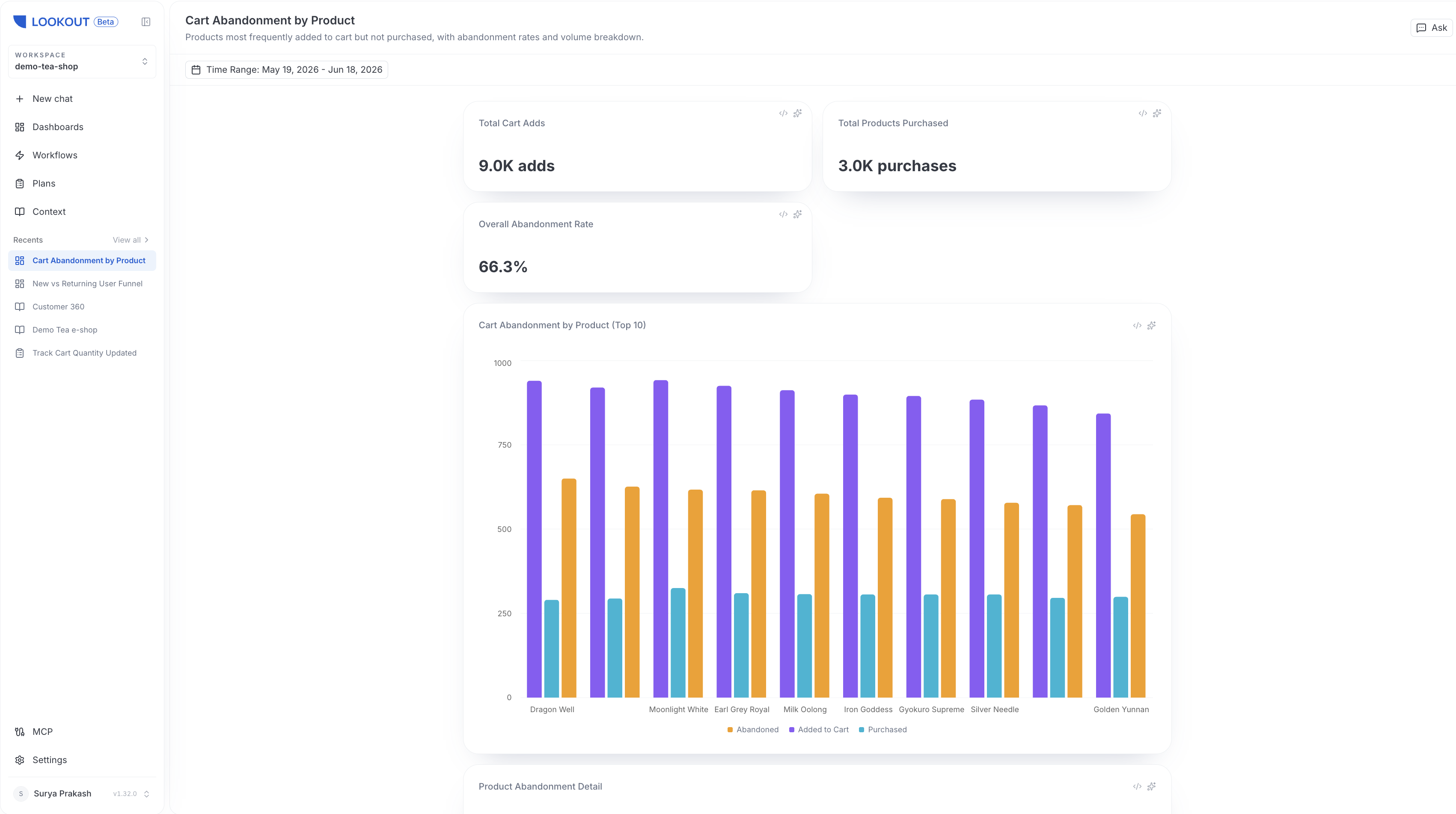View code for Total Products Purchased card

pos(1142,113)
